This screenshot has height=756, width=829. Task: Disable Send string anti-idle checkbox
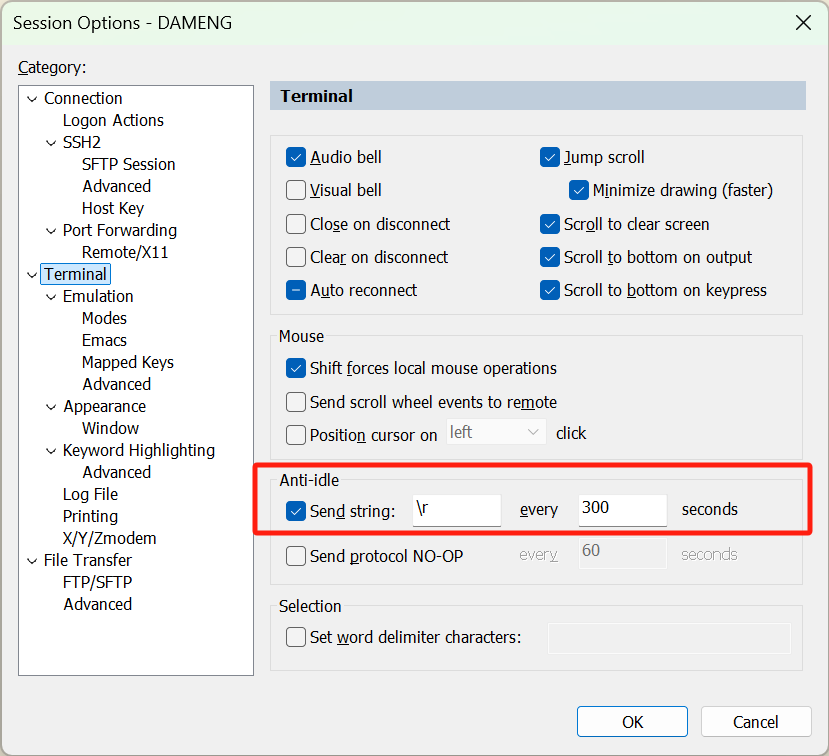coord(296,510)
